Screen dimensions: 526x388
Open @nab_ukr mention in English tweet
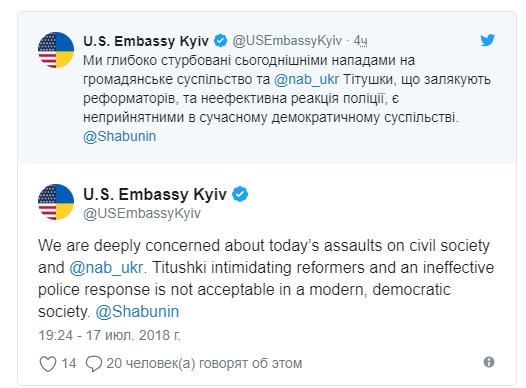[106, 268]
